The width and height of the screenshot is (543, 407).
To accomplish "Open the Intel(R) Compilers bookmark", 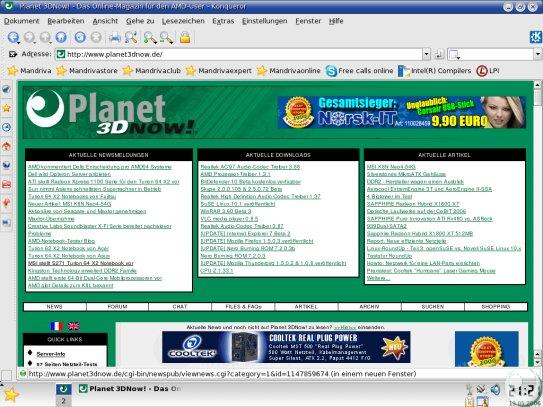I will [x=435, y=71].
